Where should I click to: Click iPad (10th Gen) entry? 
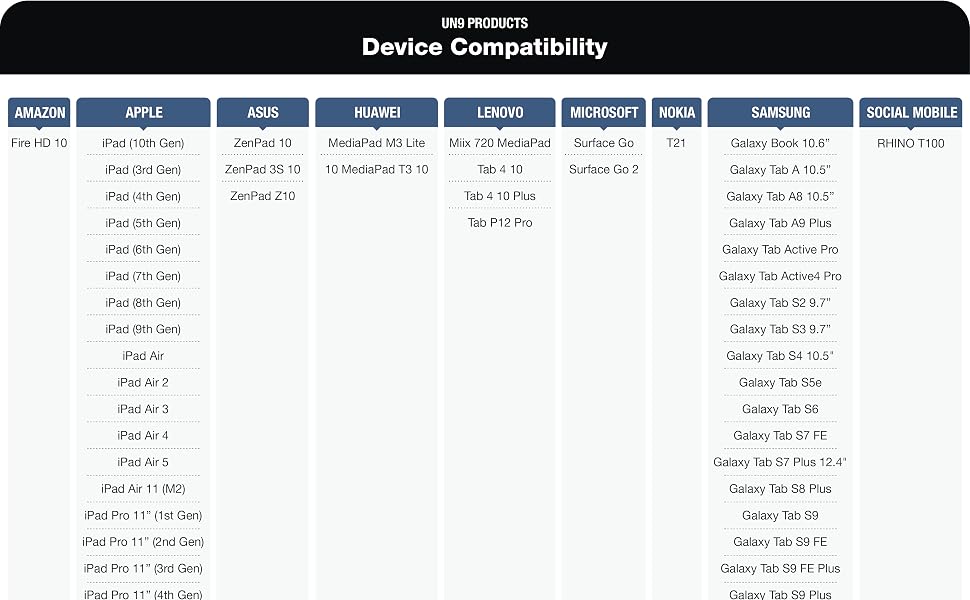[x=143, y=143]
